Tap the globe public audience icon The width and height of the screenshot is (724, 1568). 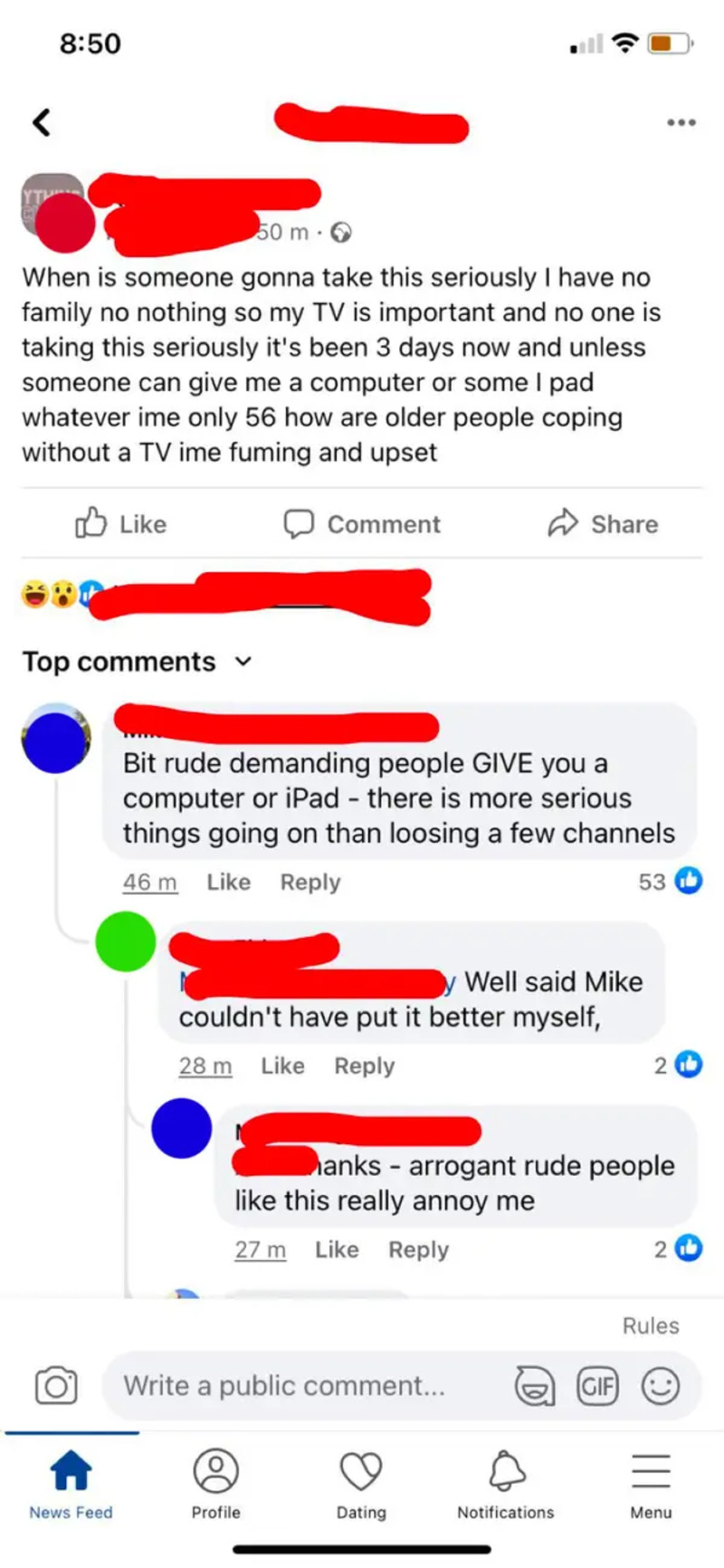coord(340,233)
